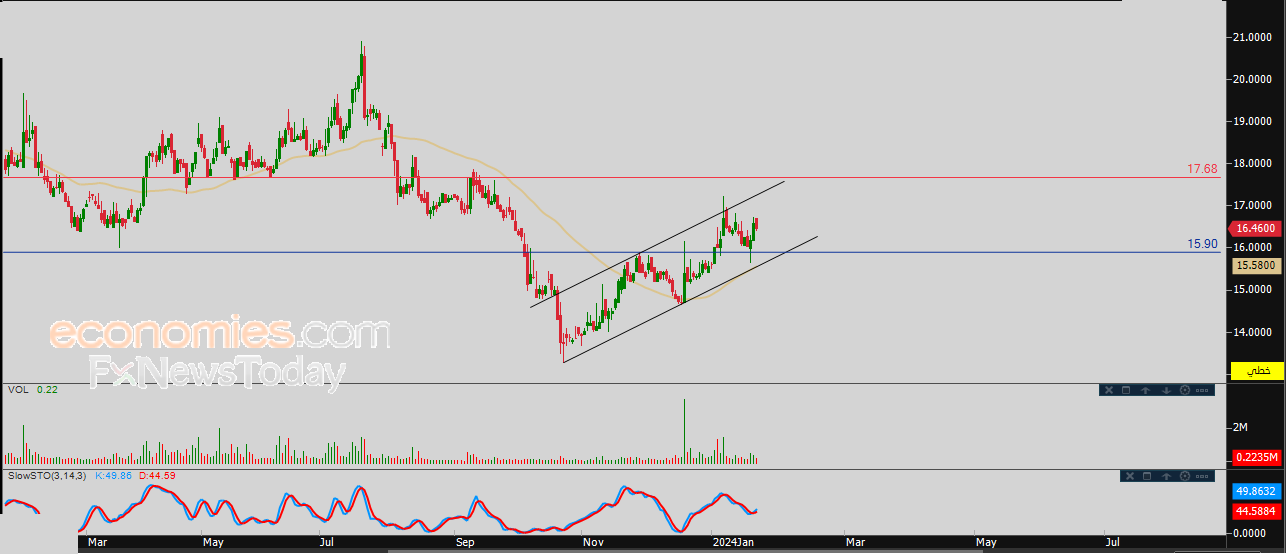This screenshot has height=554, width=1286.
Task: Click the D:44.59 stochastic reading
Action: point(158,475)
